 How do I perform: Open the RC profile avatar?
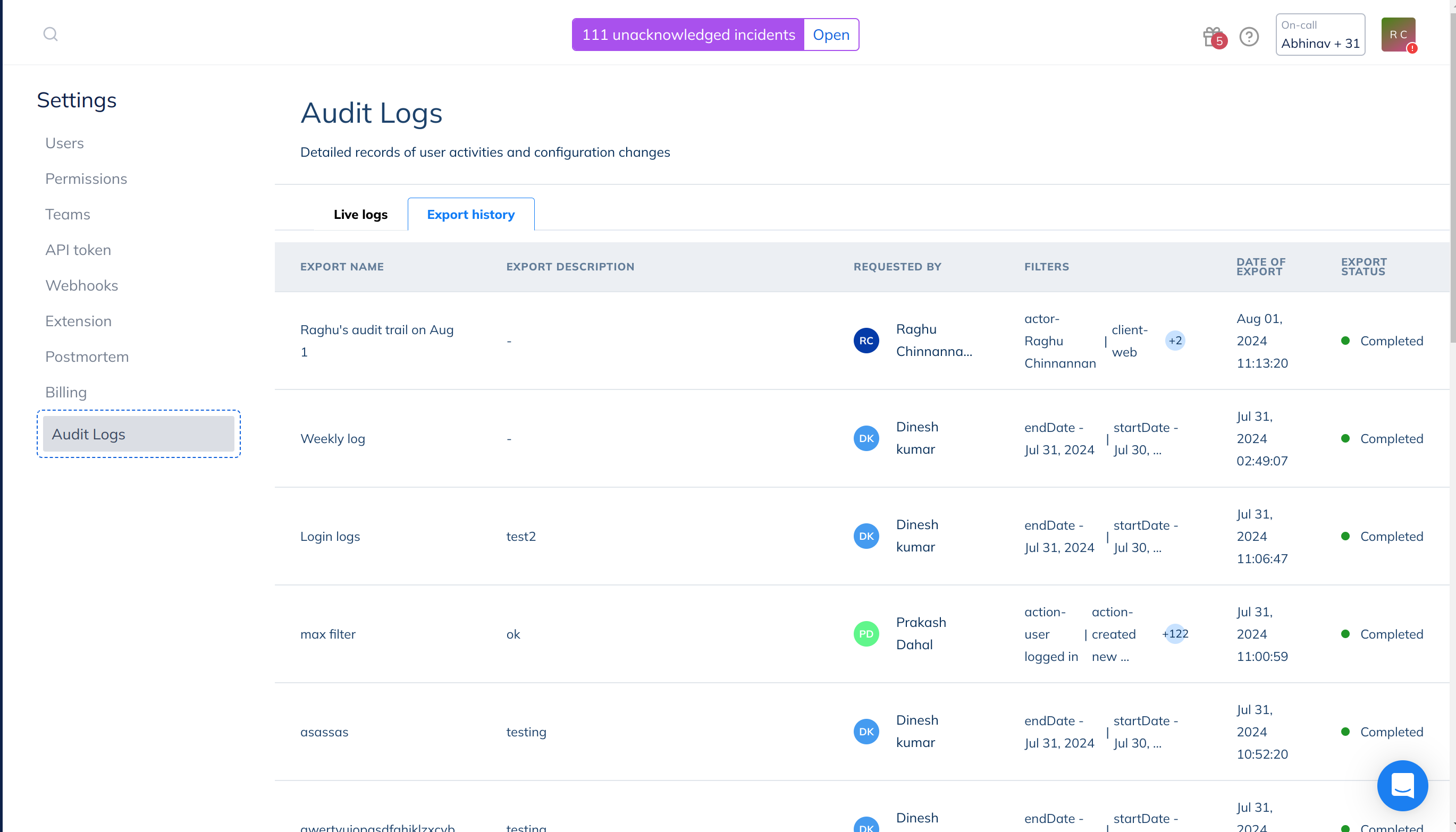click(1398, 35)
